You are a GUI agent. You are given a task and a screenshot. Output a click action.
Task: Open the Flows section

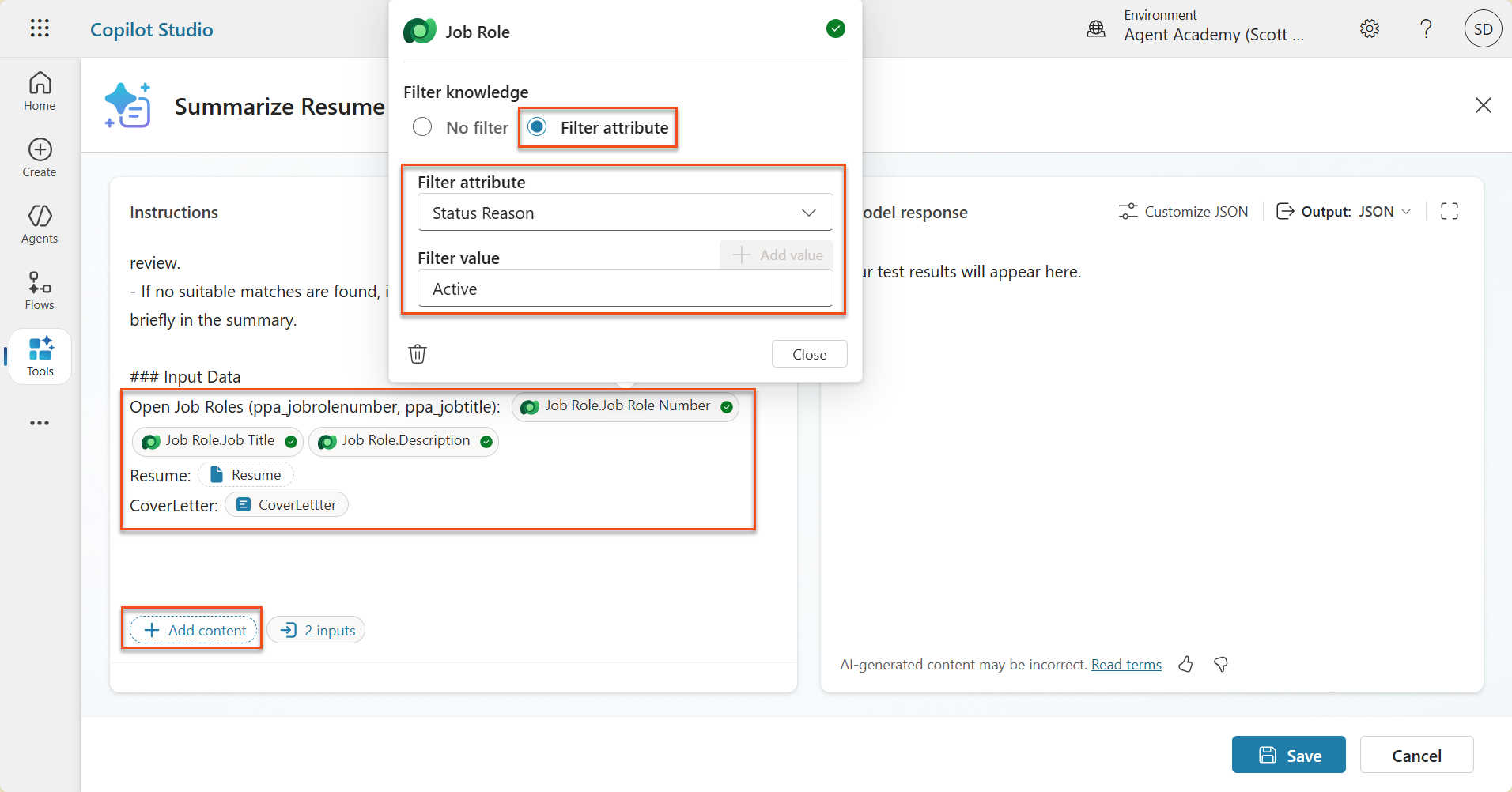coord(39,290)
